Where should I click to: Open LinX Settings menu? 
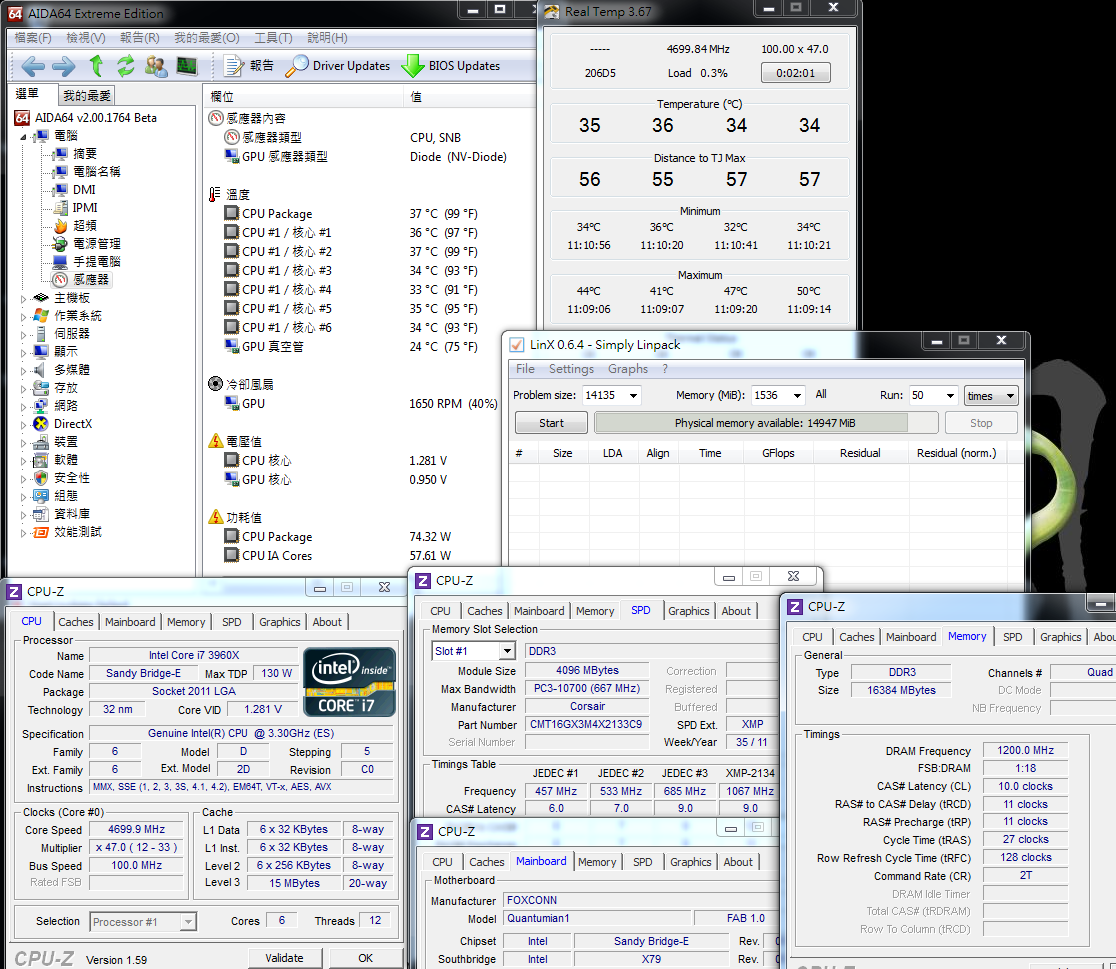(571, 369)
